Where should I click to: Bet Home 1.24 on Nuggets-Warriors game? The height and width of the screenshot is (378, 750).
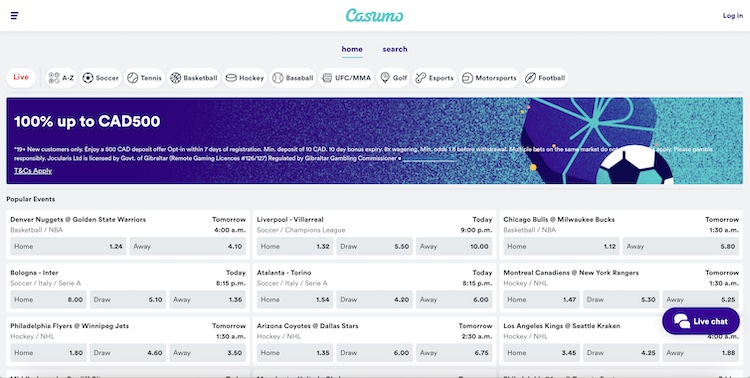tap(68, 246)
